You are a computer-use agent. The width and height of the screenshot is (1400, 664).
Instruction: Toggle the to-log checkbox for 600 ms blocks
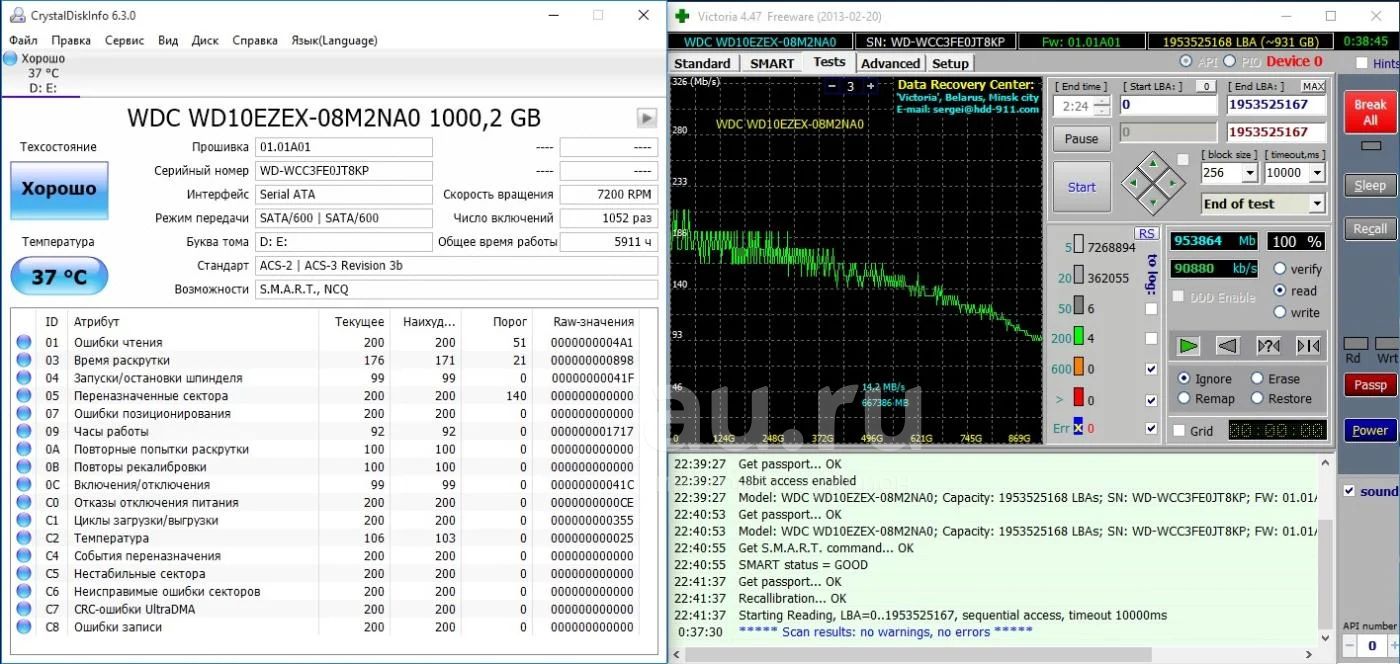[1151, 369]
